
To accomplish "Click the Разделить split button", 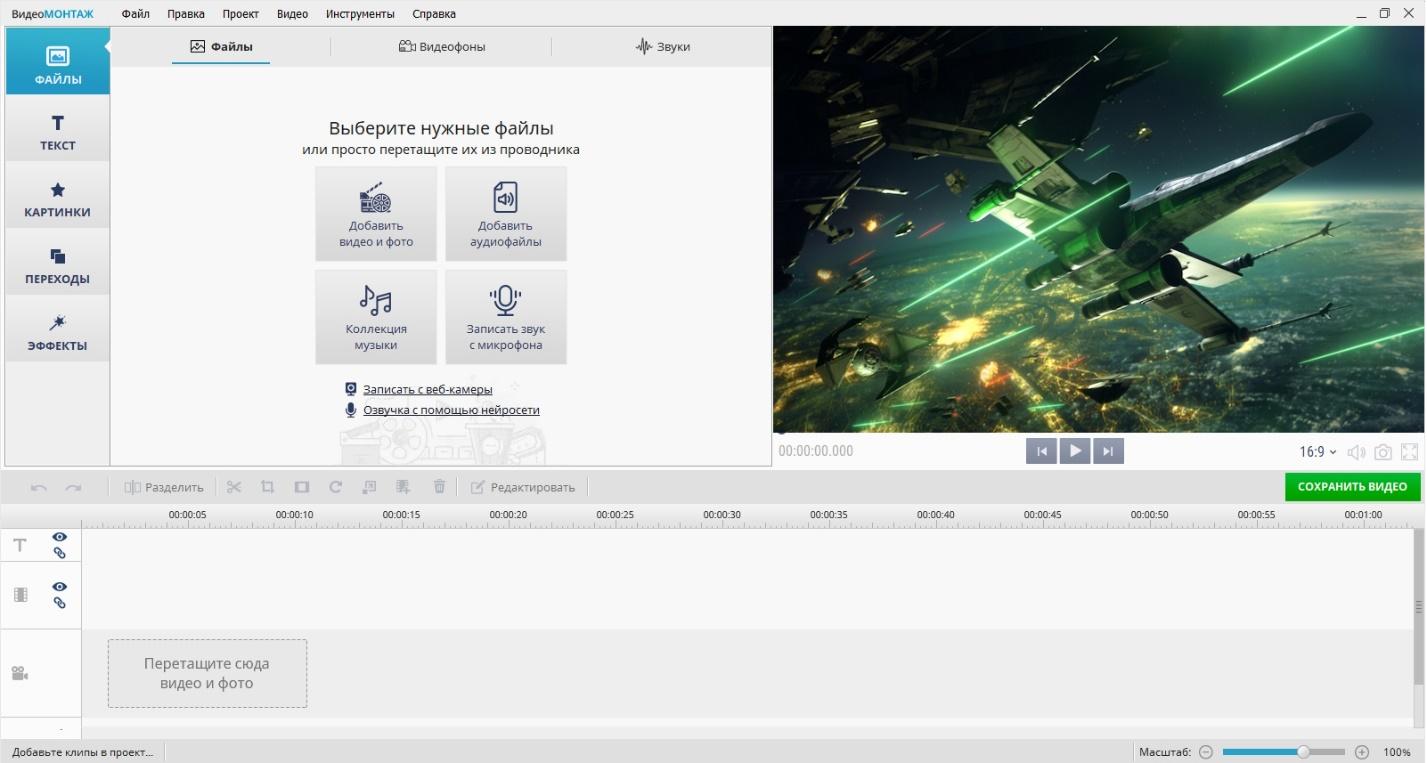I will point(164,487).
